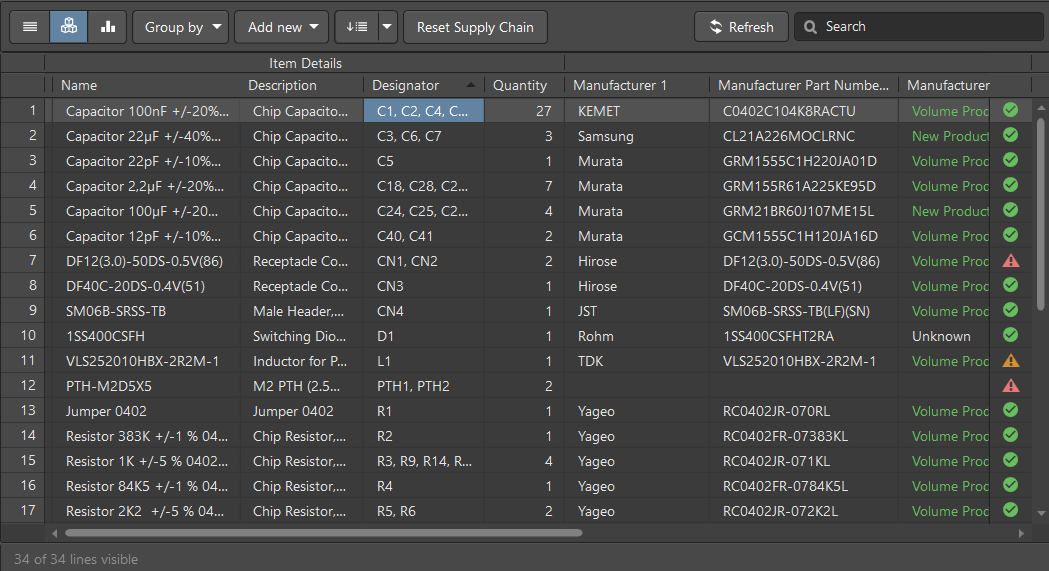Image resolution: width=1049 pixels, height=571 pixels.
Task: Click scroll-right arrow of horizontal scrollbar
Action: pos(1022,533)
